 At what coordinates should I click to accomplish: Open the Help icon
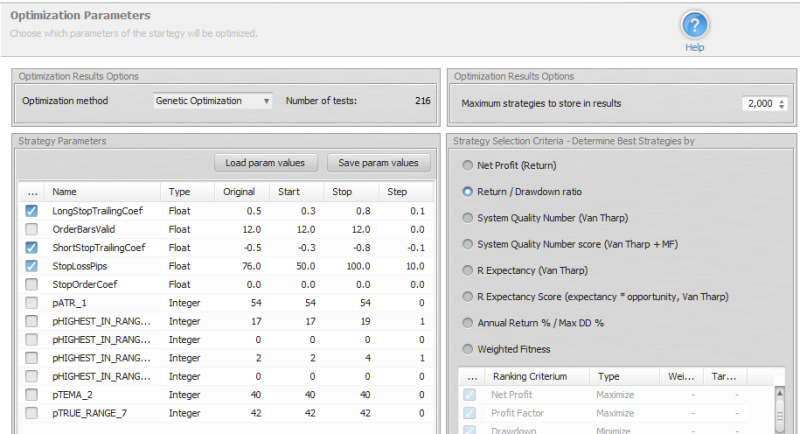pyautogui.click(x=694, y=25)
